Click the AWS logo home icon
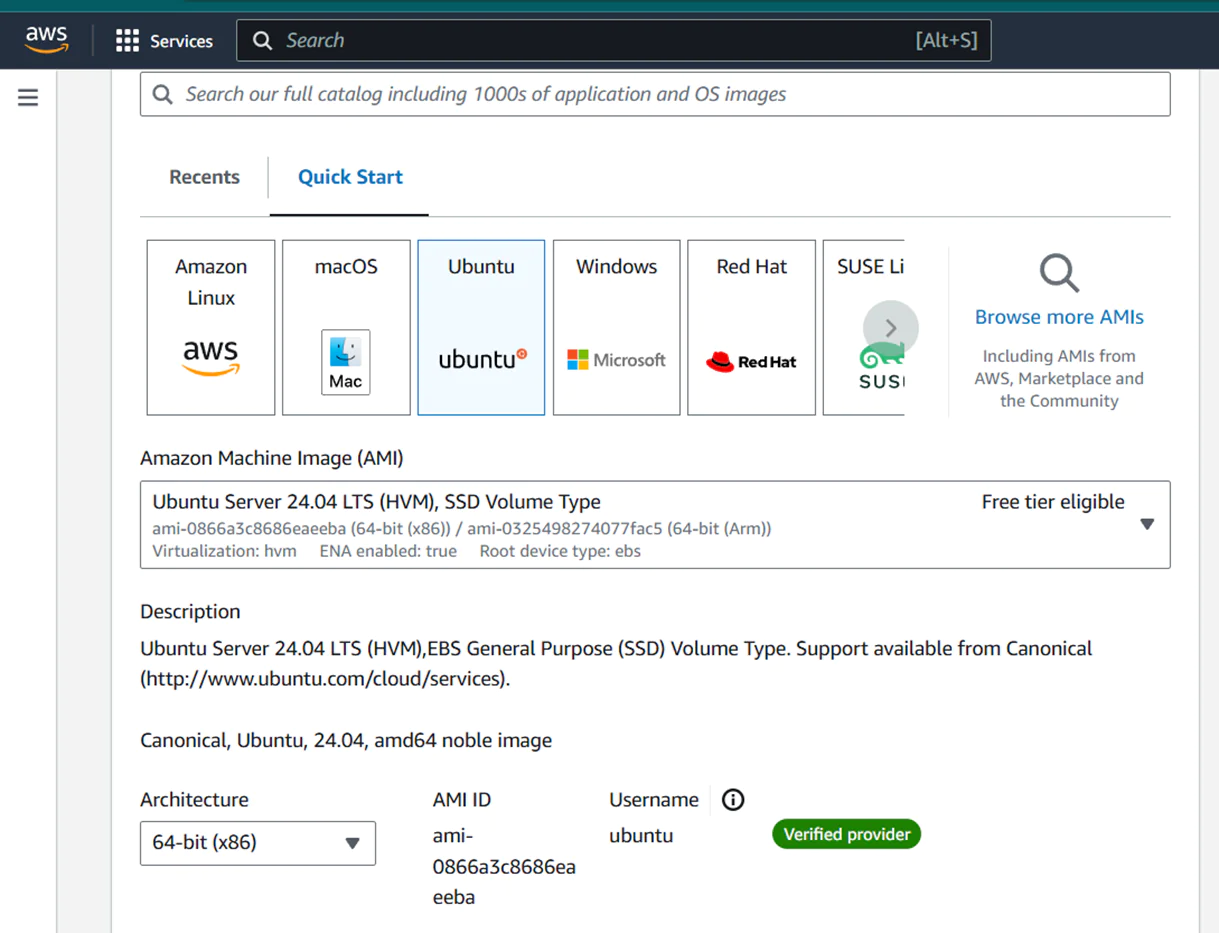Screen dimensions: 1219x933 pyautogui.click(x=46, y=40)
